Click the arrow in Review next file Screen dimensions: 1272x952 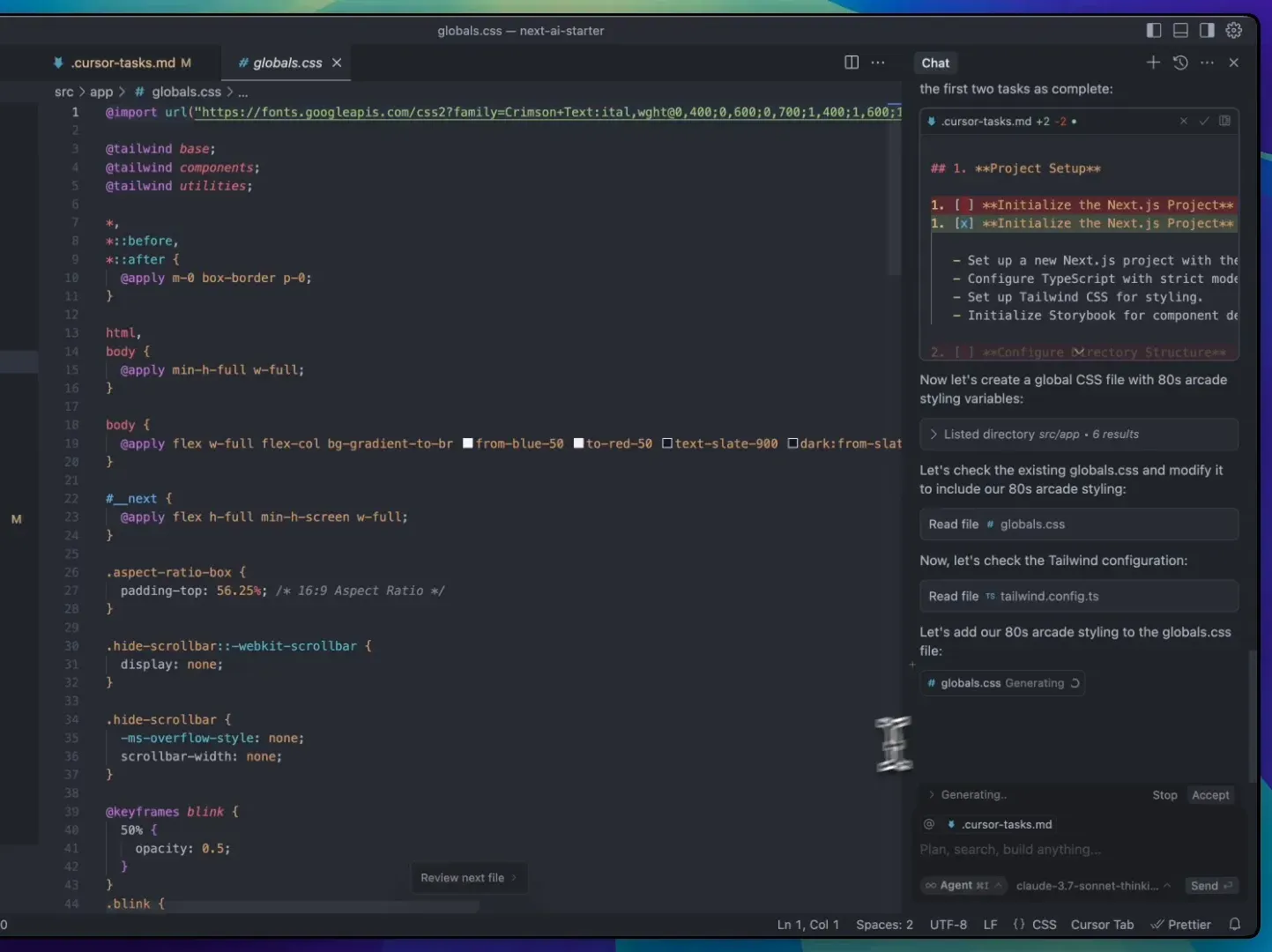coord(514,877)
